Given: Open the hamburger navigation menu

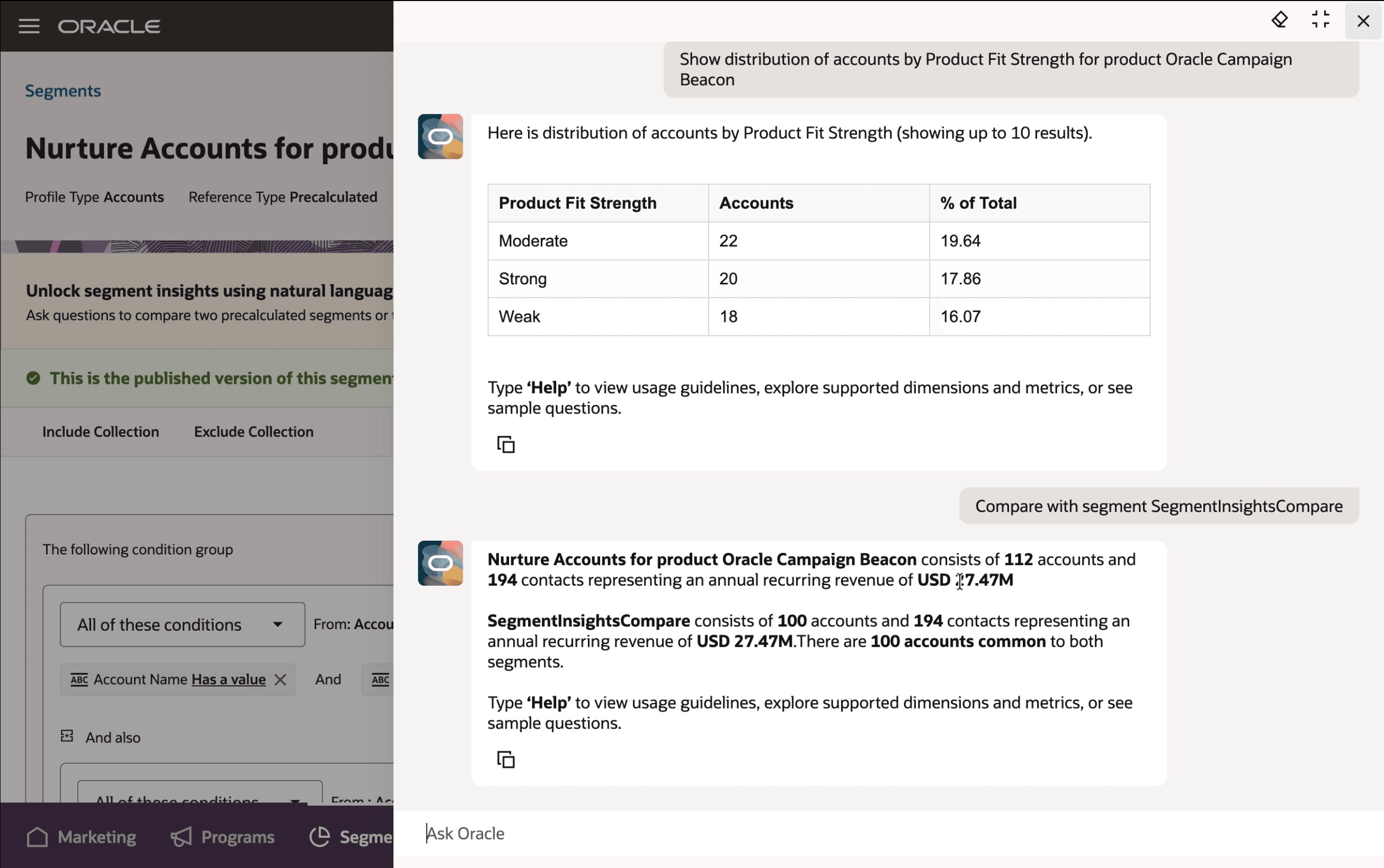Looking at the screenshot, I should [29, 26].
